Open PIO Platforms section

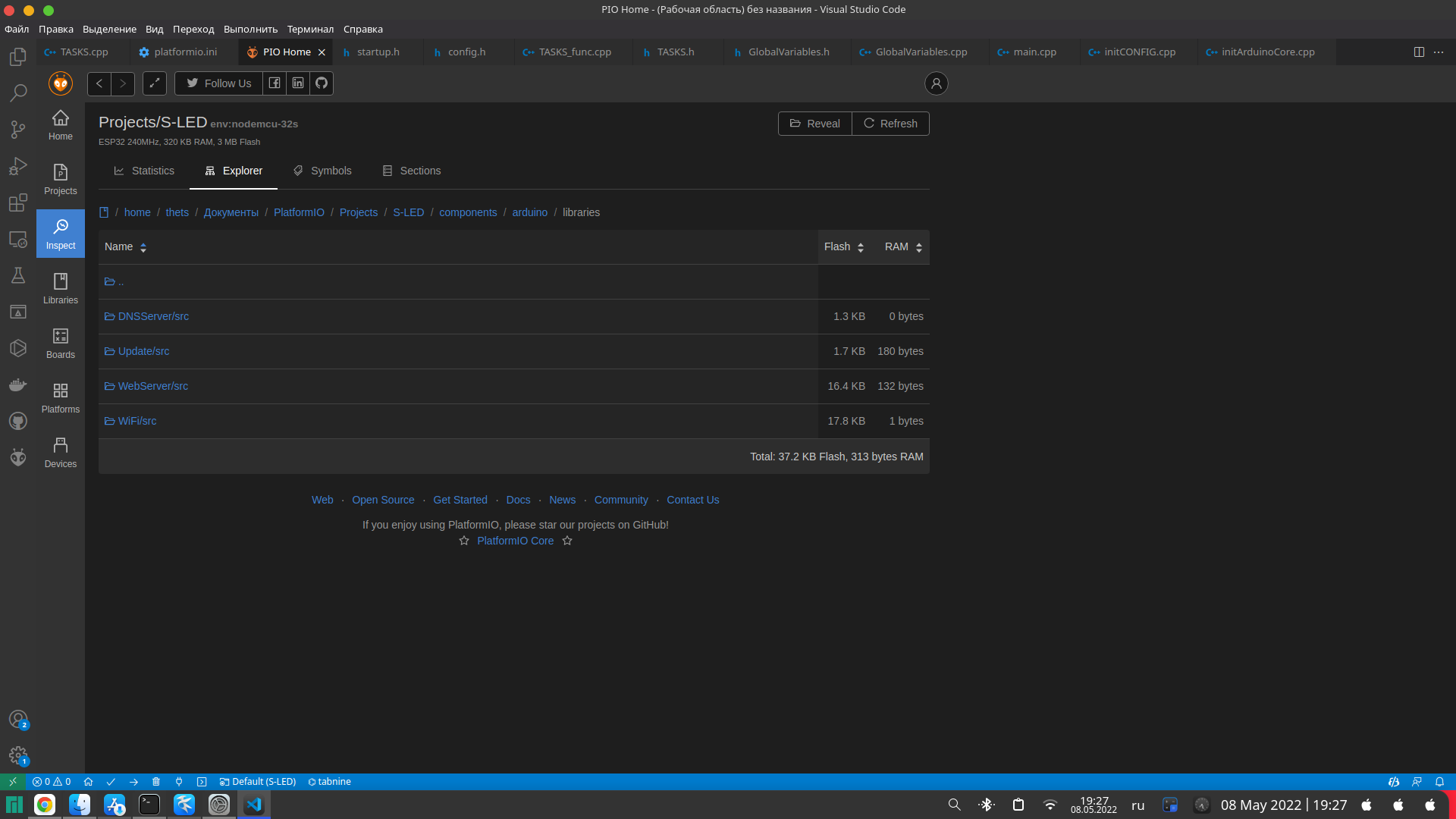(x=61, y=397)
